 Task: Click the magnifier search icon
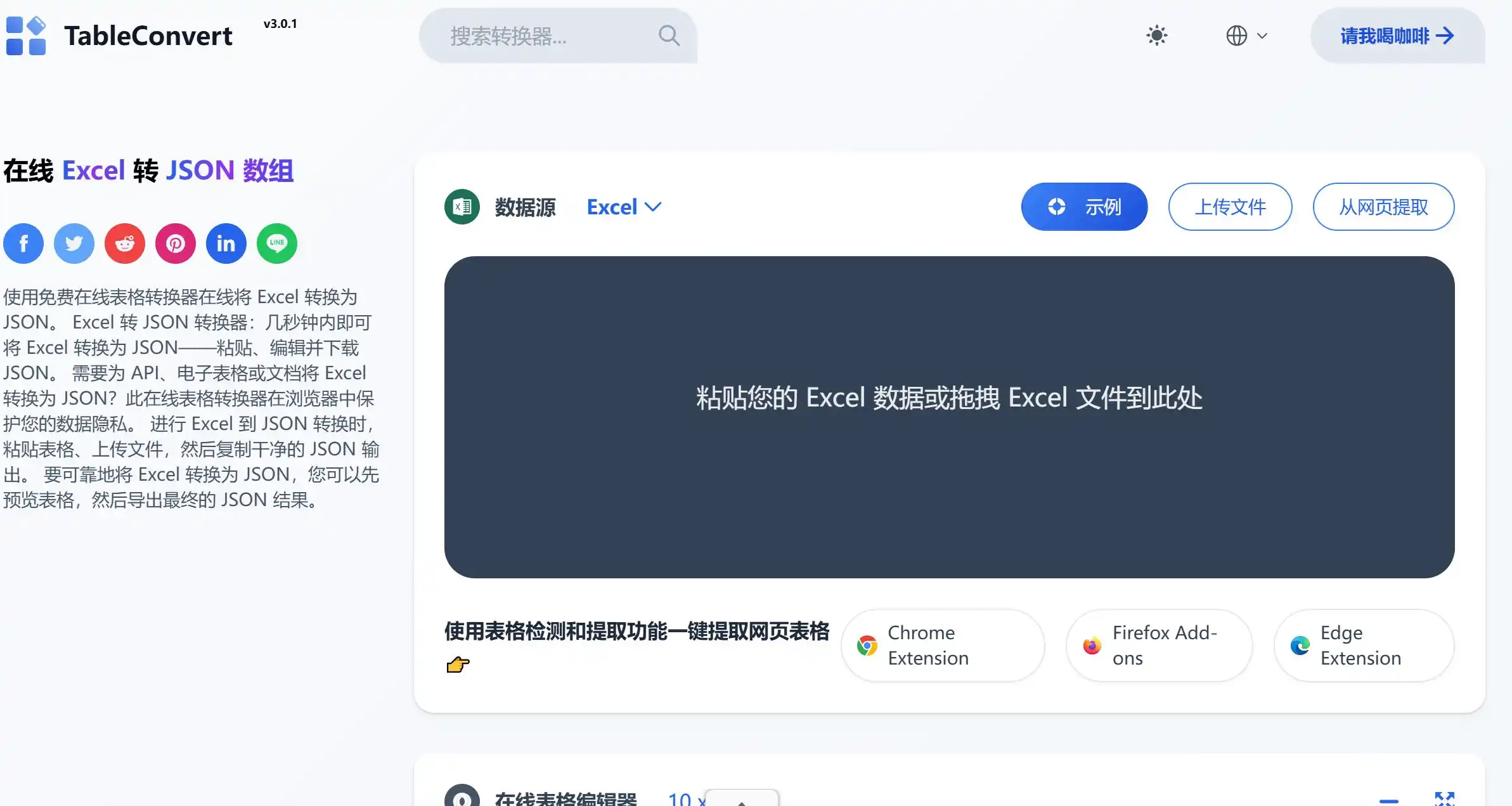tap(669, 36)
